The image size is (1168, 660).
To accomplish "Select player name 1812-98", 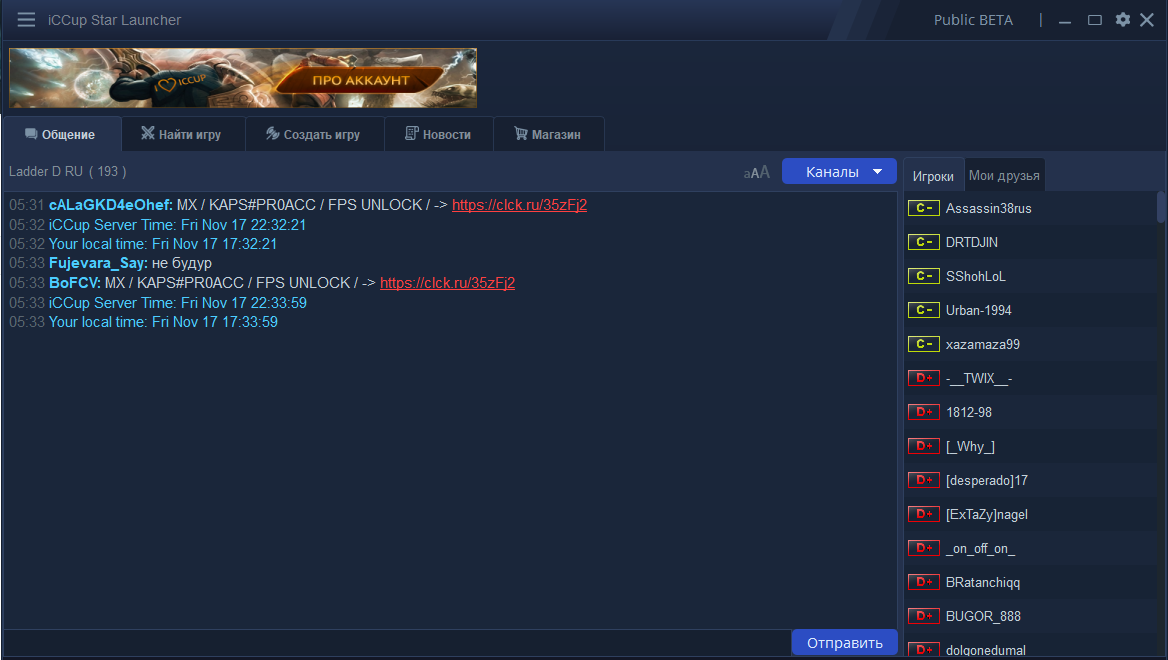I will point(968,412).
